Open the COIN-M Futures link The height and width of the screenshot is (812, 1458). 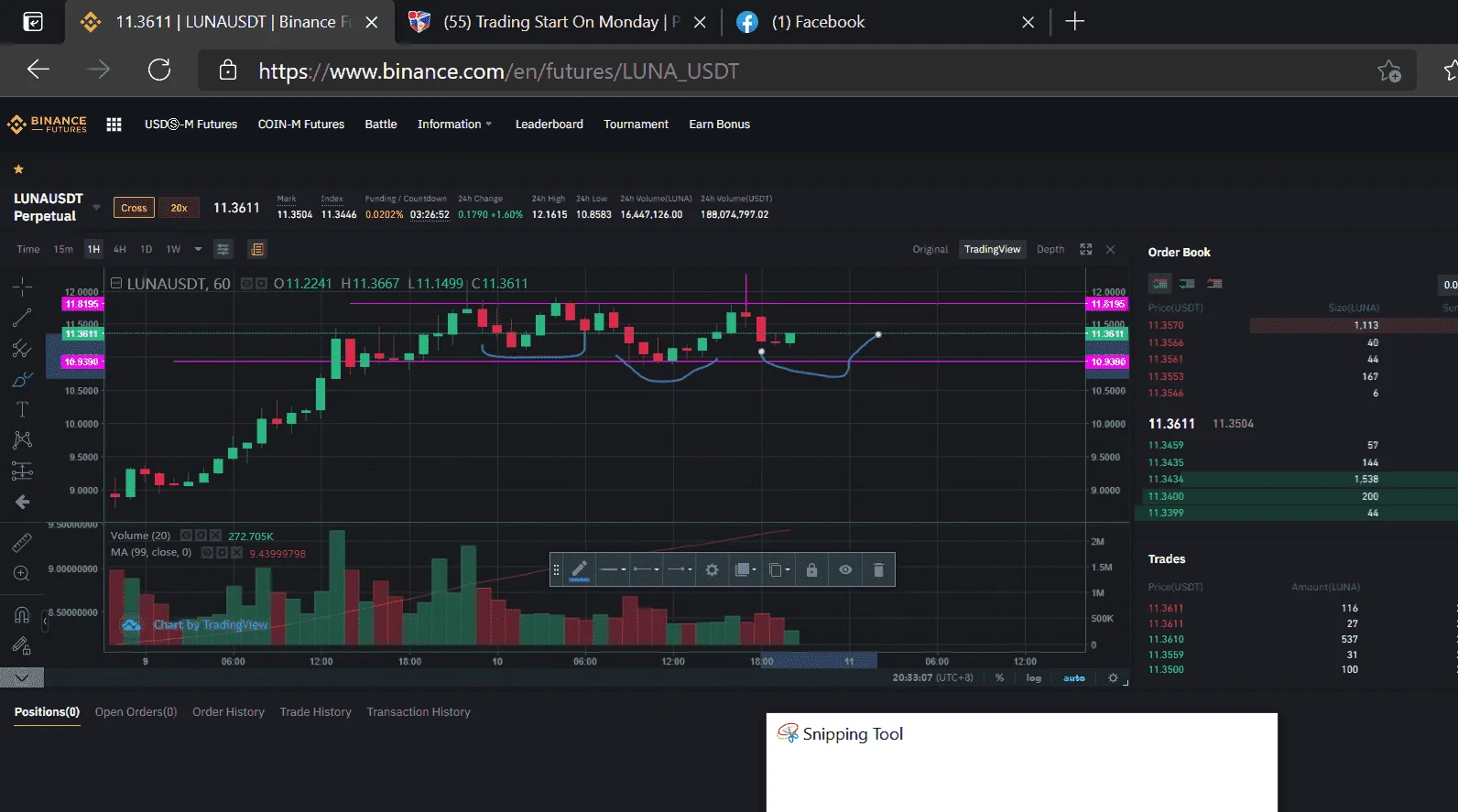click(x=301, y=125)
